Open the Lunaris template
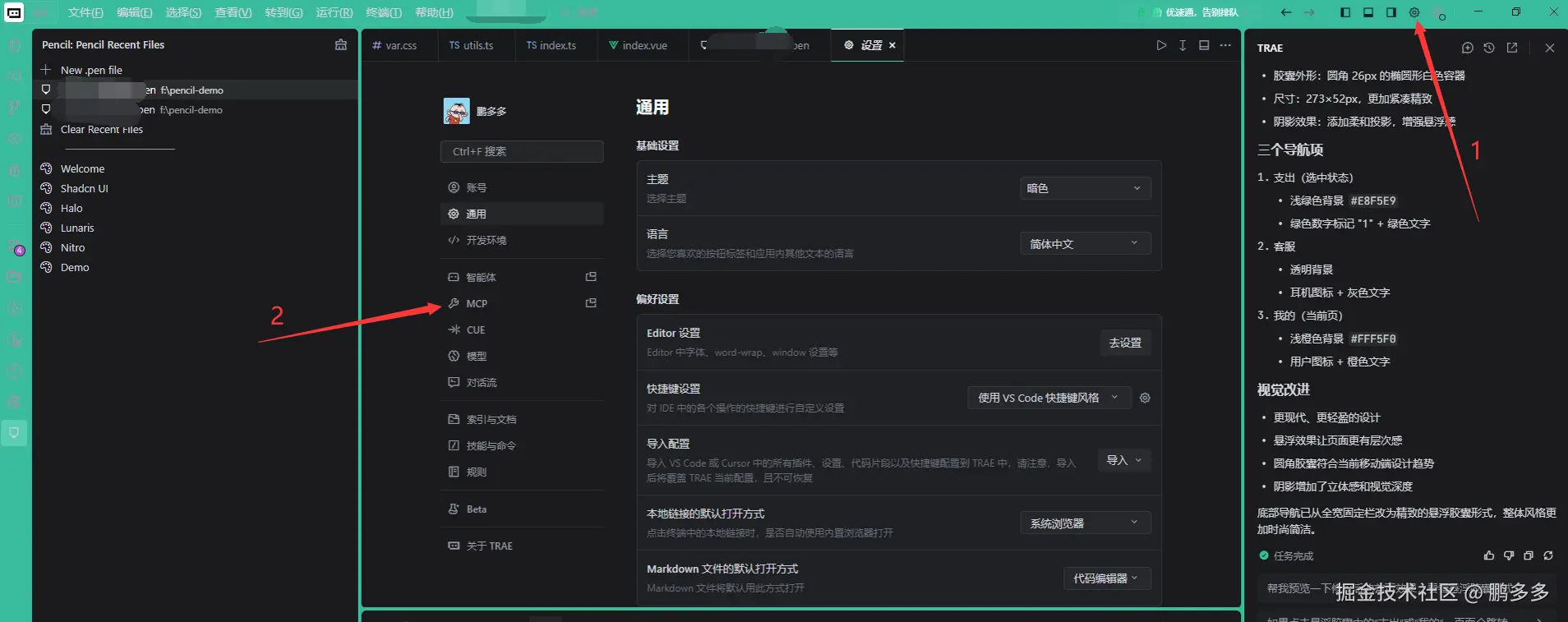1568x622 pixels. (x=77, y=228)
